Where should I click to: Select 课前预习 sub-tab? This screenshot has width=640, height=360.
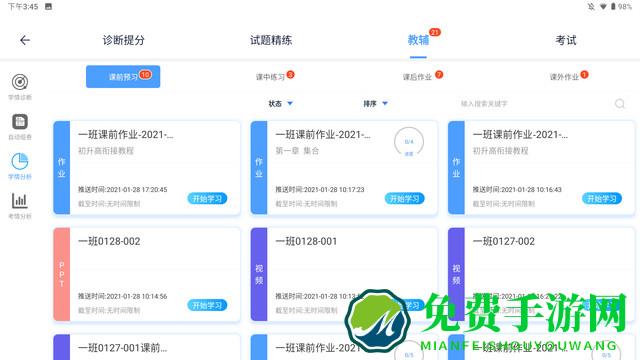[123, 77]
